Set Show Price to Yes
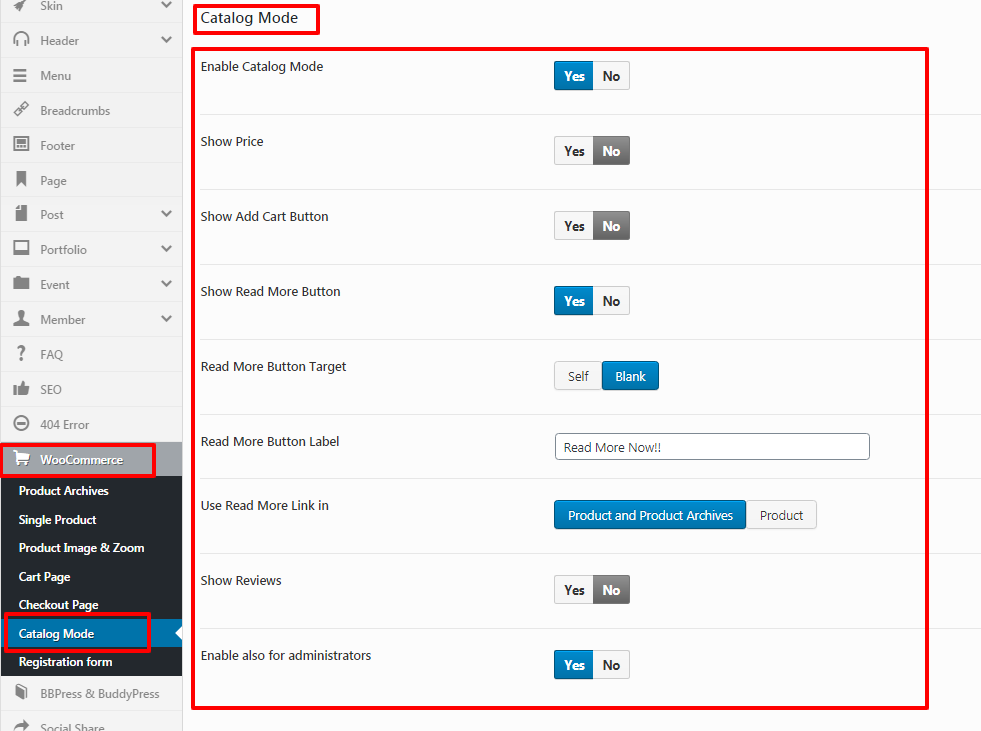 point(573,151)
